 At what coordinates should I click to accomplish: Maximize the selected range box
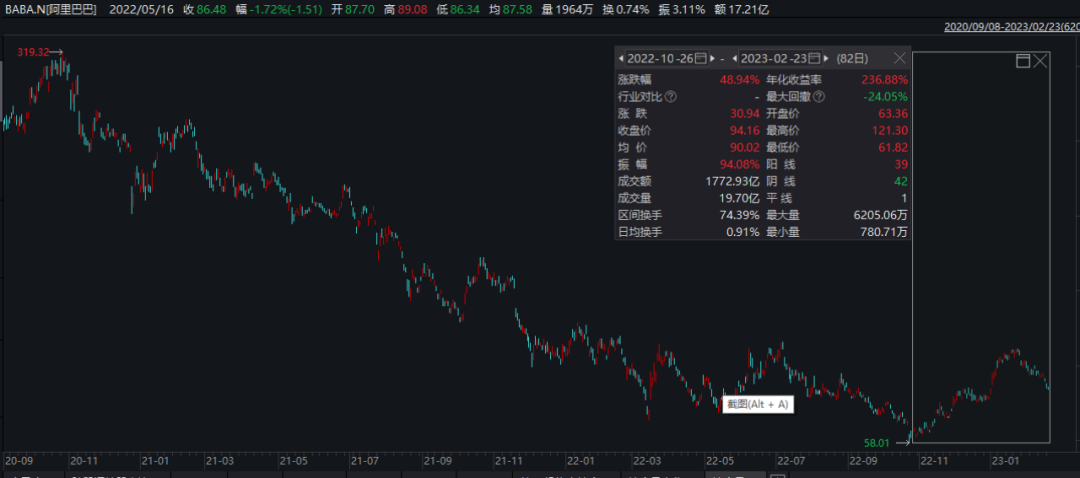(x=1022, y=61)
